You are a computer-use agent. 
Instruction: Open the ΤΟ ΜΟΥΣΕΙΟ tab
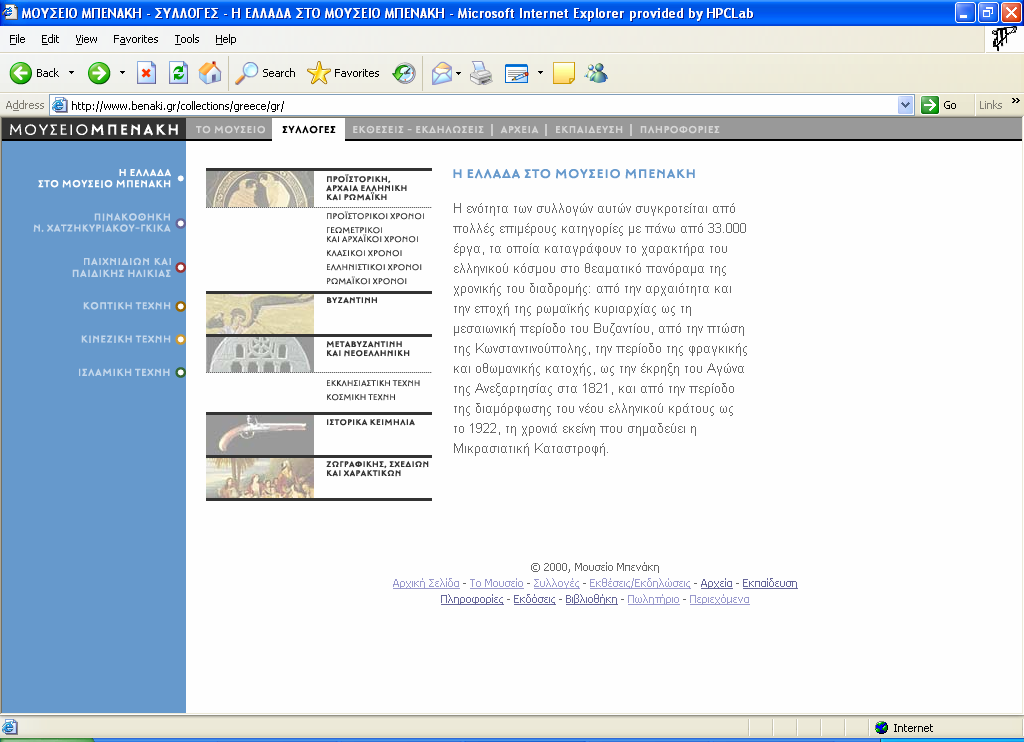pos(231,129)
